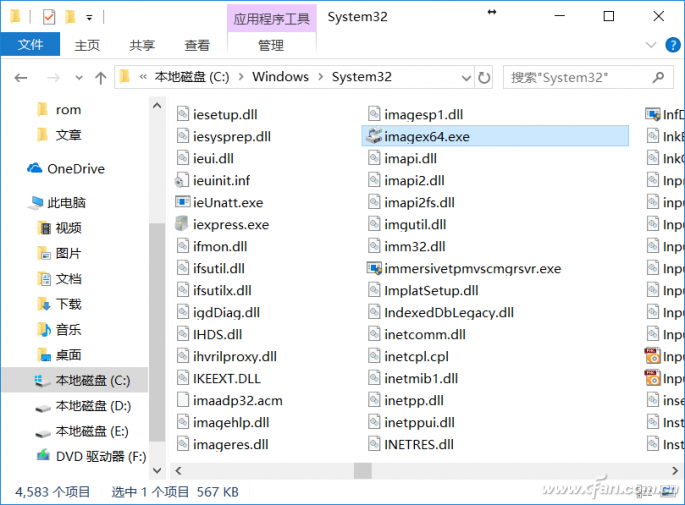Viewport: 685px width, 505px height.
Task: Open the Help question mark icon
Action: click(x=673, y=45)
